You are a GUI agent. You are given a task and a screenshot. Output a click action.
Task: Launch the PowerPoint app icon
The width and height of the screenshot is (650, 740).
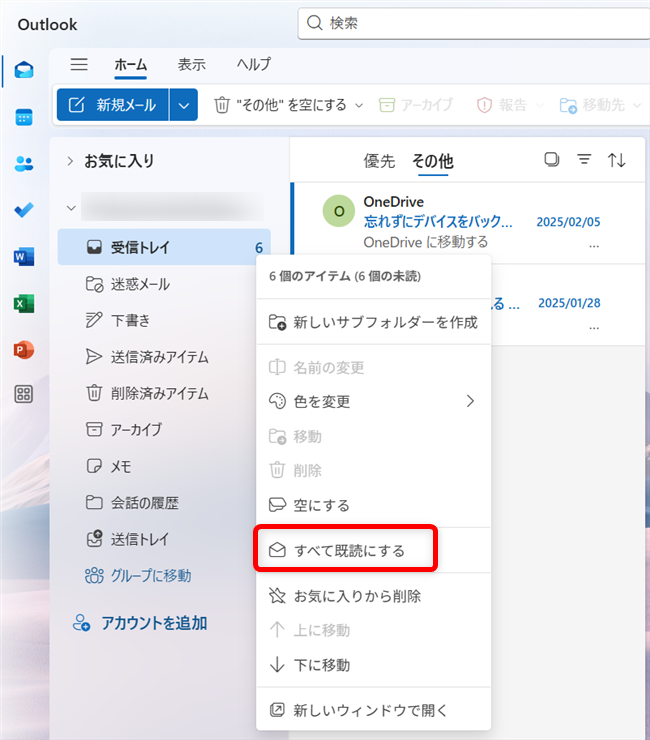24,349
